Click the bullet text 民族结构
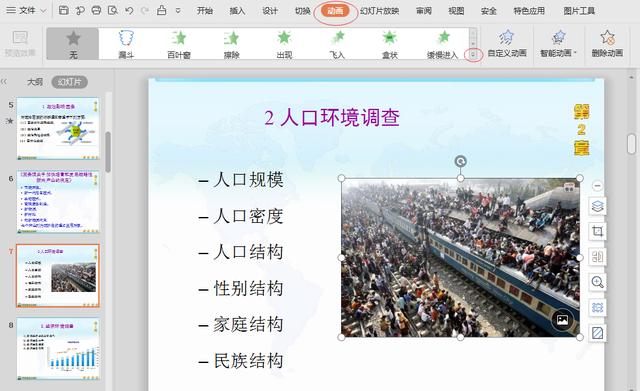 [248, 361]
